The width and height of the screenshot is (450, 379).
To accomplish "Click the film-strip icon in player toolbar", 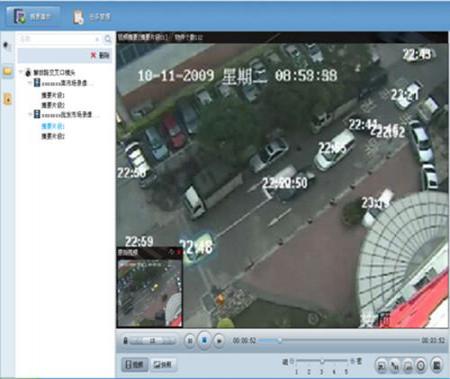I will [437, 365].
